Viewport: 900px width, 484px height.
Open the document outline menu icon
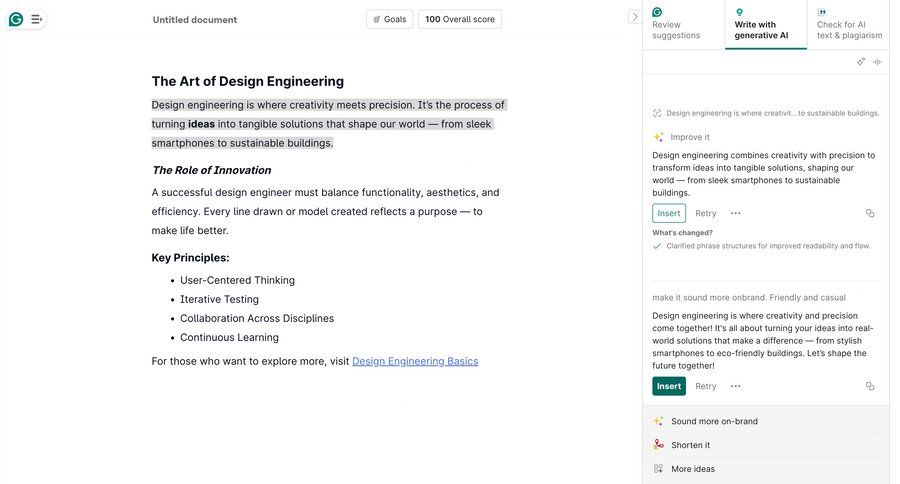(x=36, y=20)
